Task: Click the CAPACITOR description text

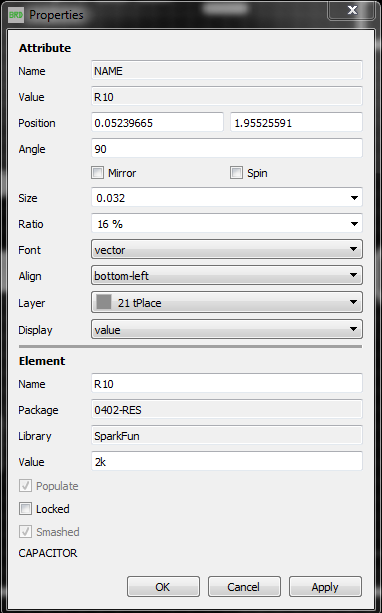Action: (x=48, y=553)
